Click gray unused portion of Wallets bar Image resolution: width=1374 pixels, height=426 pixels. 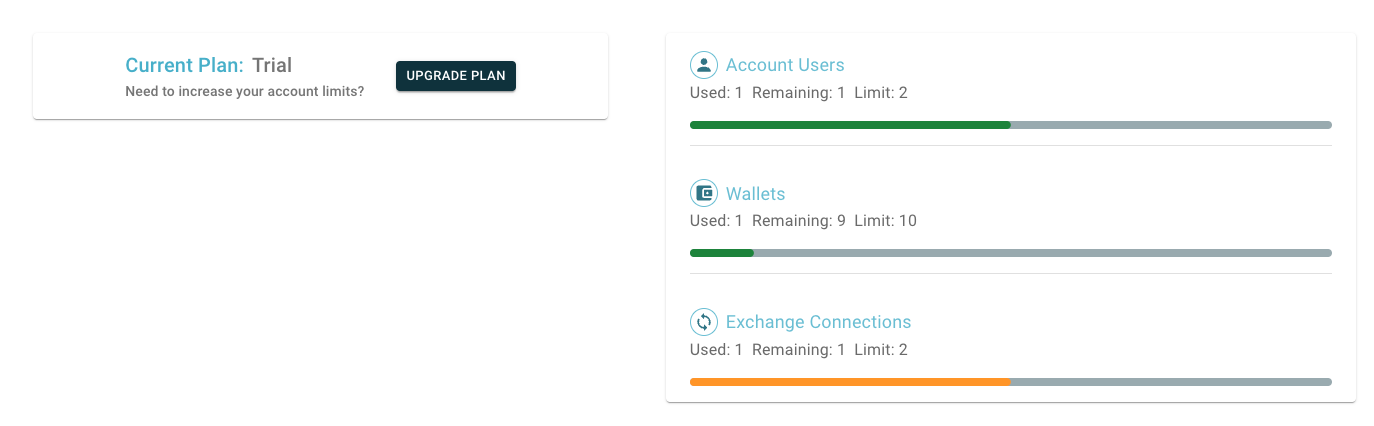(x=1042, y=253)
